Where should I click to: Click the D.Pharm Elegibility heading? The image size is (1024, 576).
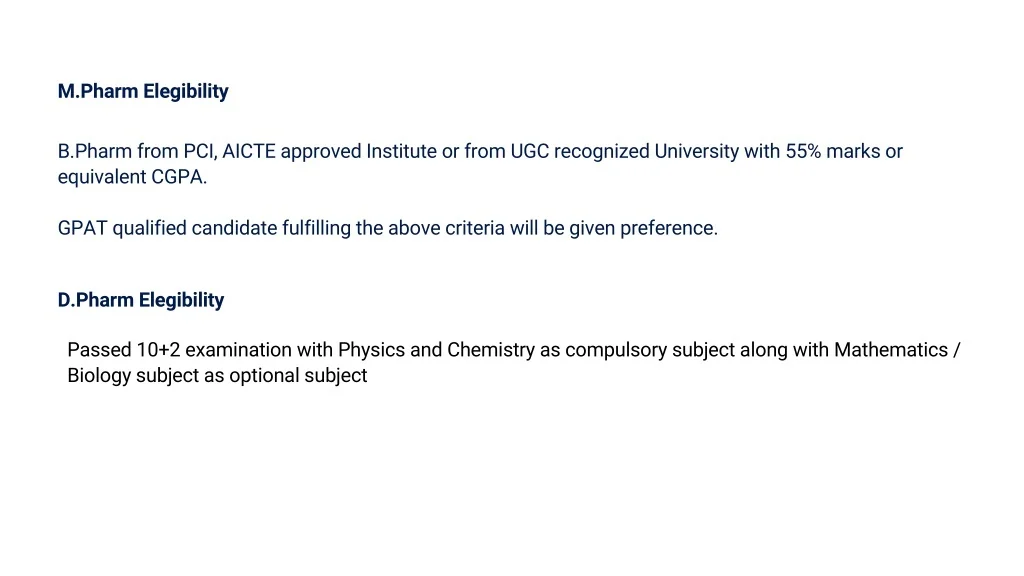(141, 300)
